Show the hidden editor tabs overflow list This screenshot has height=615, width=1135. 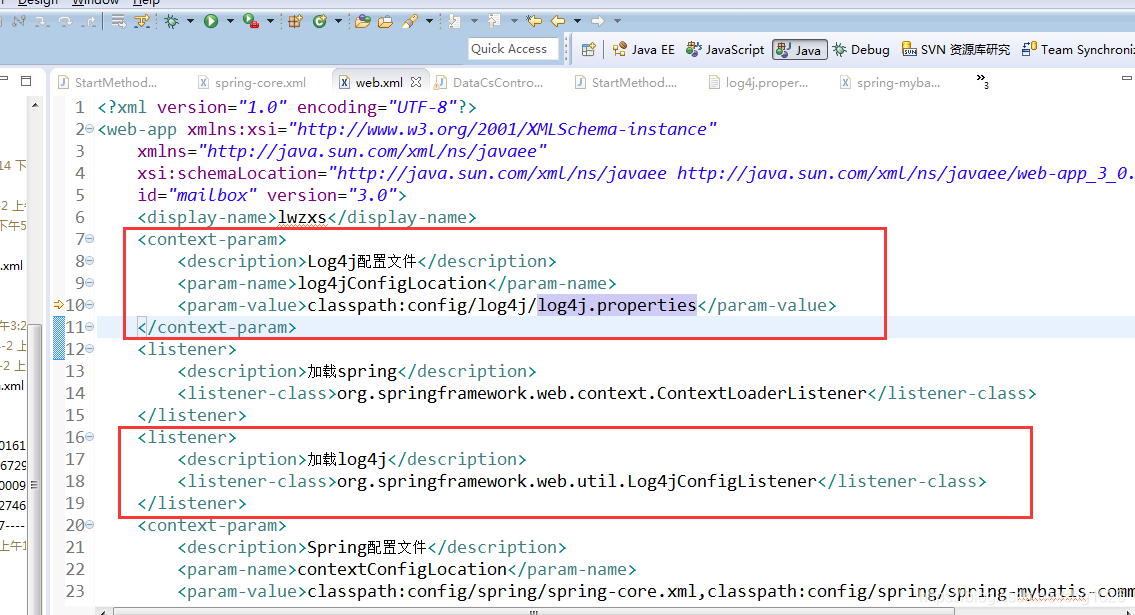pos(982,81)
